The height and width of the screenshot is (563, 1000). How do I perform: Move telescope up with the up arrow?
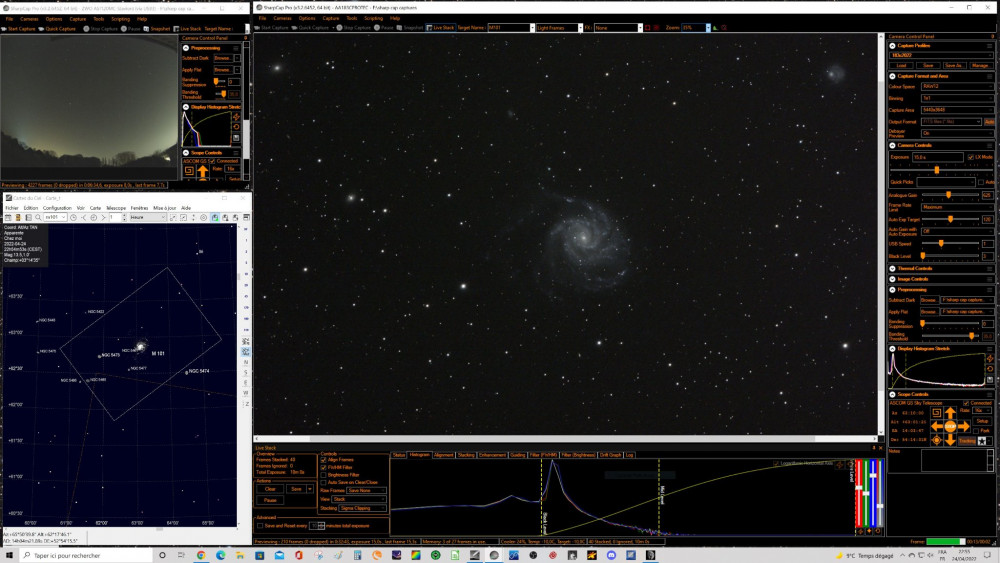point(950,413)
